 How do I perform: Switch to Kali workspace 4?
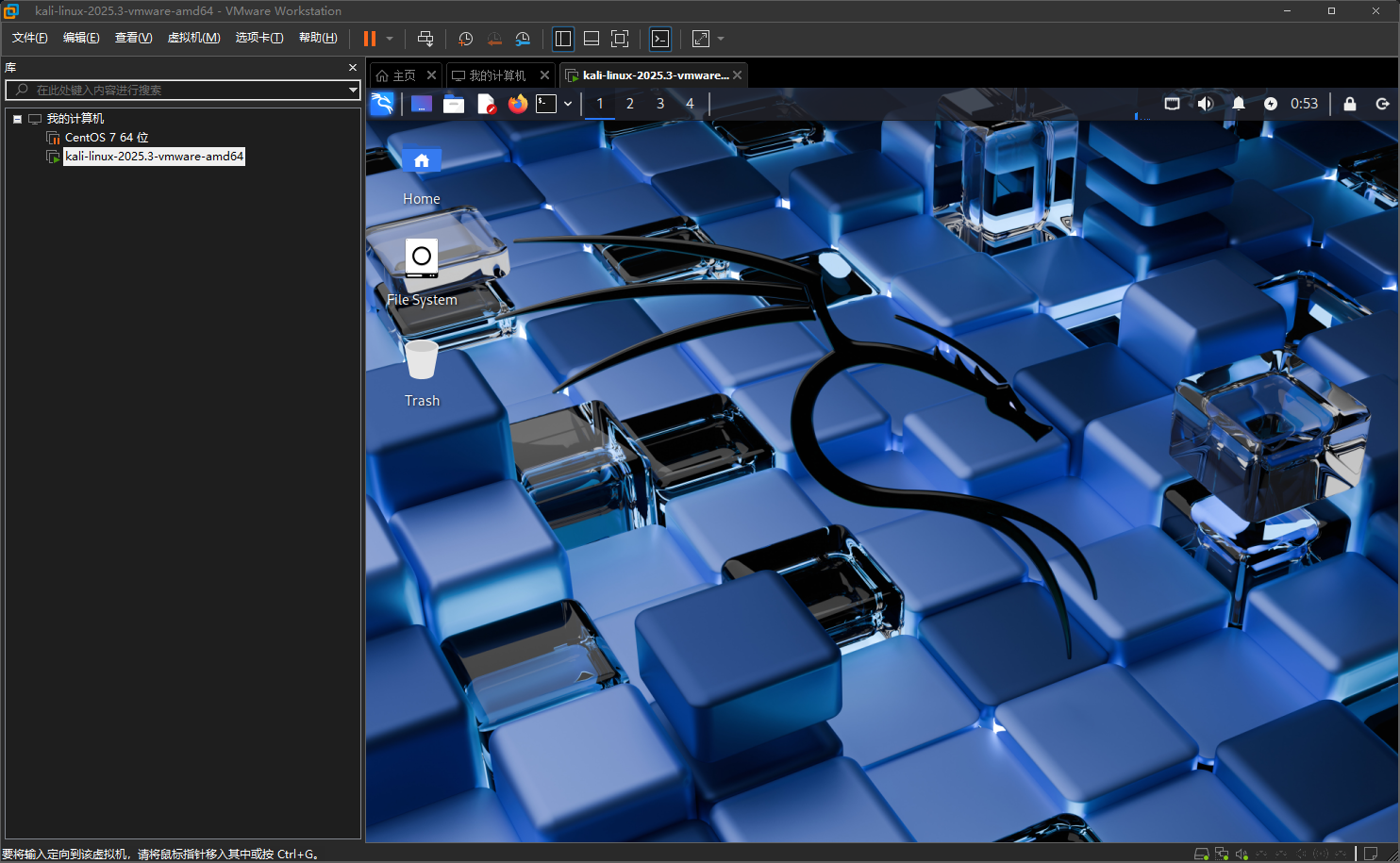pyautogui.click(x=690, y=104)
